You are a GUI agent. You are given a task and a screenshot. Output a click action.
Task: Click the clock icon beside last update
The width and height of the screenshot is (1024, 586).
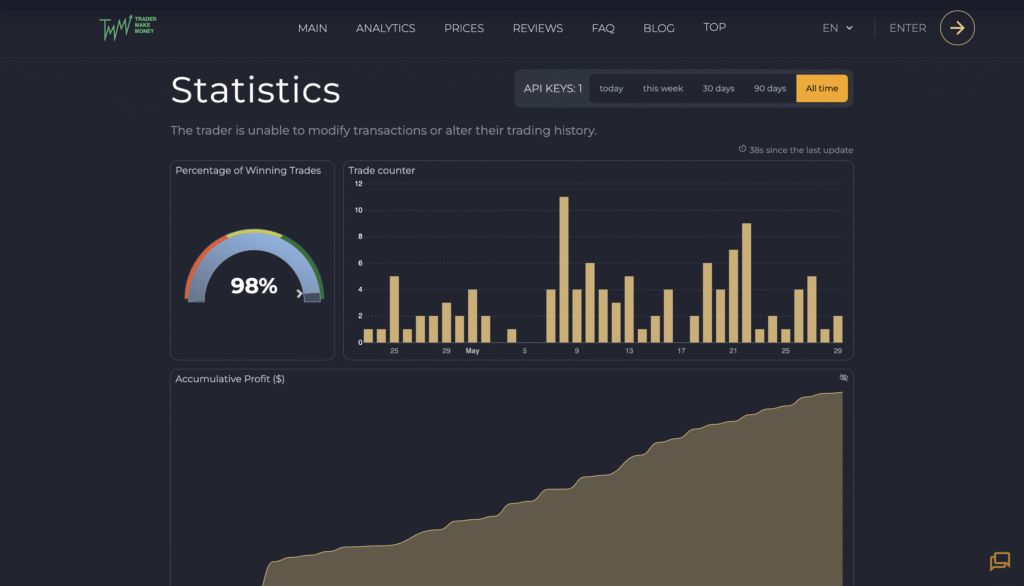click(x=742, y=149)
